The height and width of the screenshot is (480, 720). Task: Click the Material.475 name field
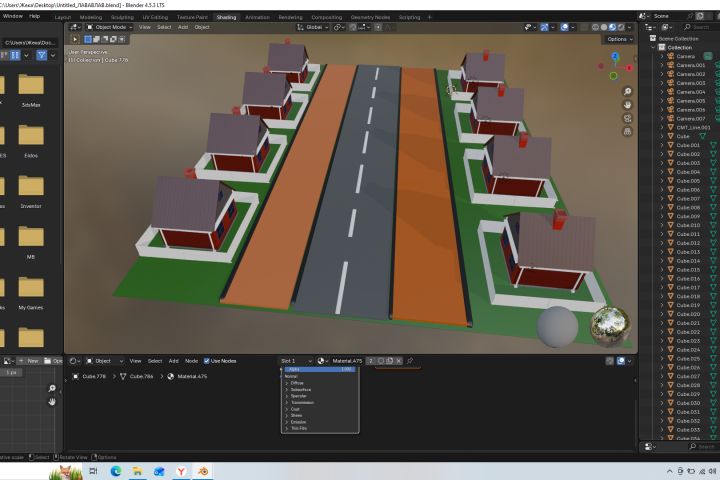point(346,361)
